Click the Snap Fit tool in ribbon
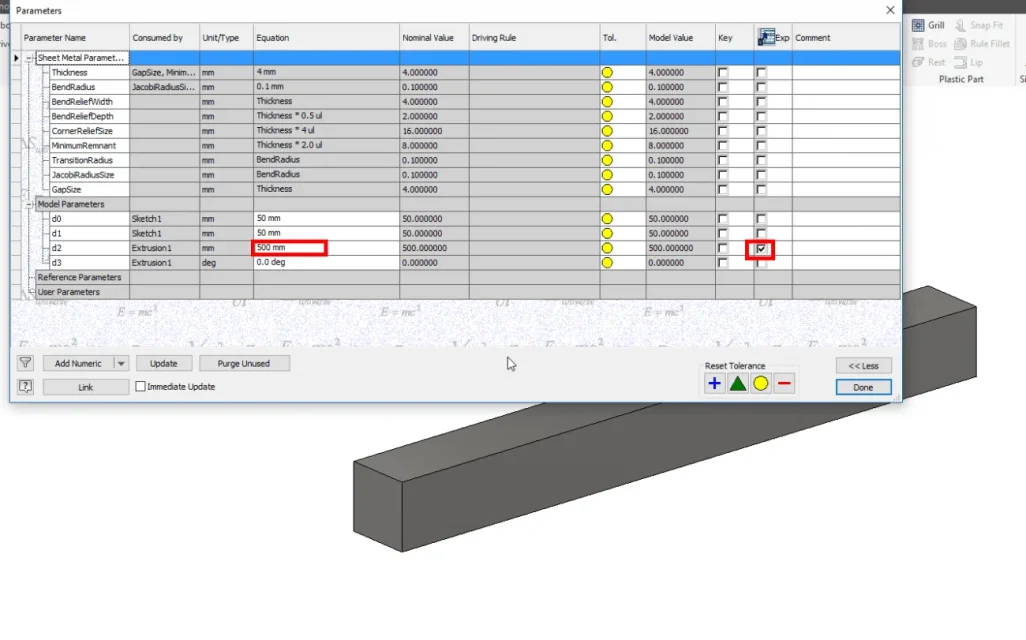 tap(979, 25)
